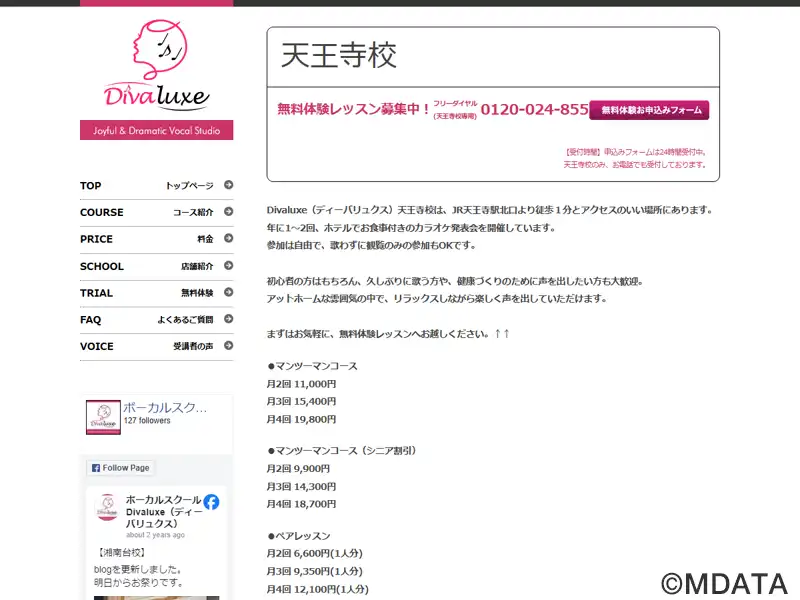800x600 pixels.
Task: Click 月4回 18,700円 price line
Action: [x=302, y=504]
